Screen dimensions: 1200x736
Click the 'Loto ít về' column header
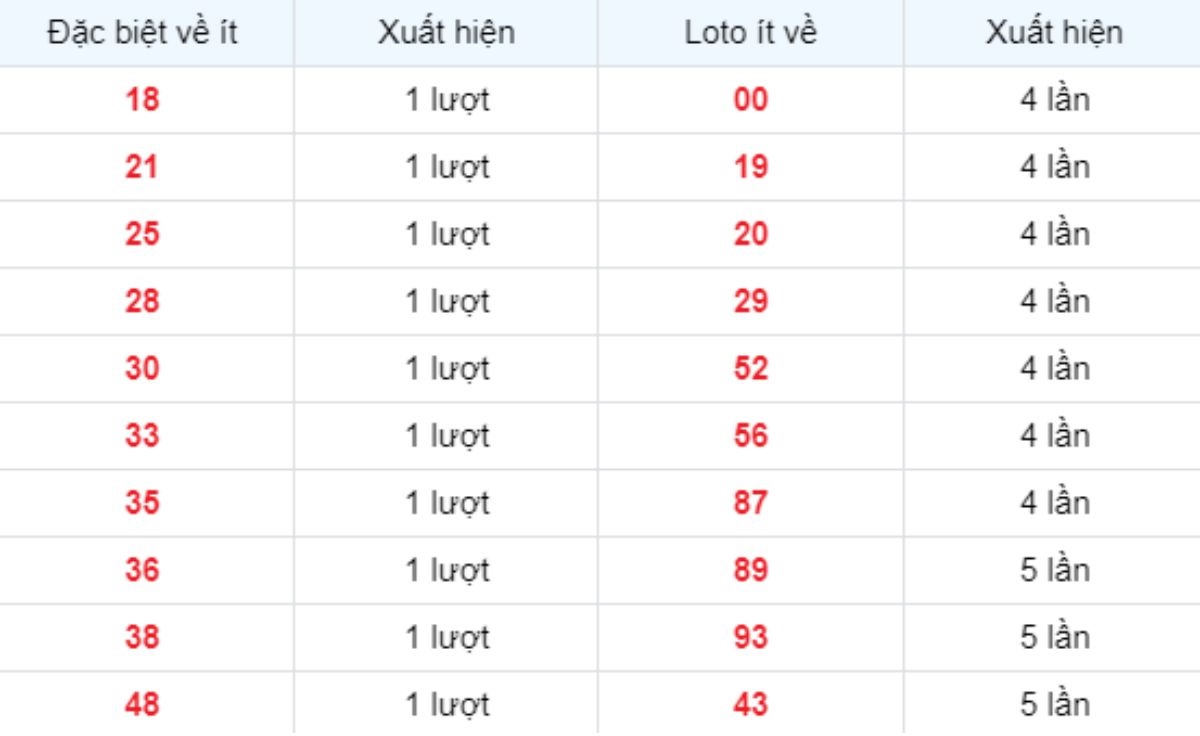(x=750, y=32)
